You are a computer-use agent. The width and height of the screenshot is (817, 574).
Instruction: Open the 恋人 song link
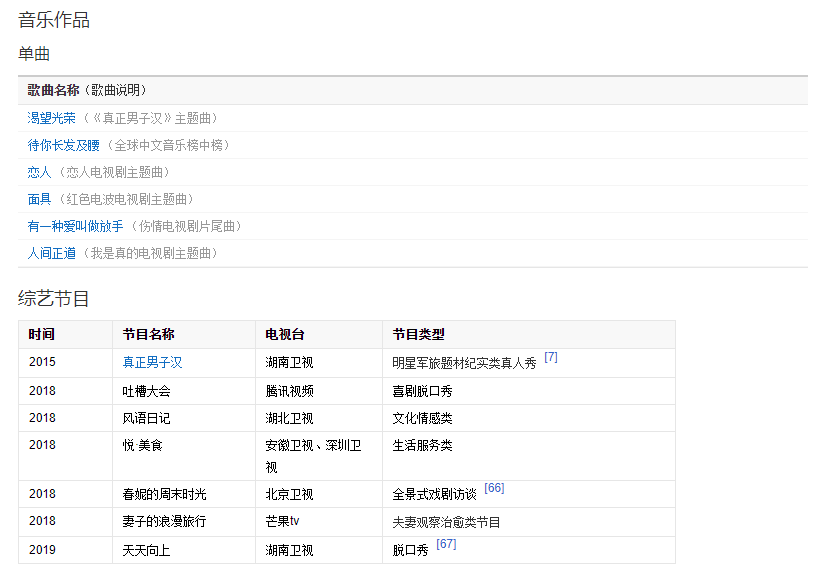click(39, 172)
